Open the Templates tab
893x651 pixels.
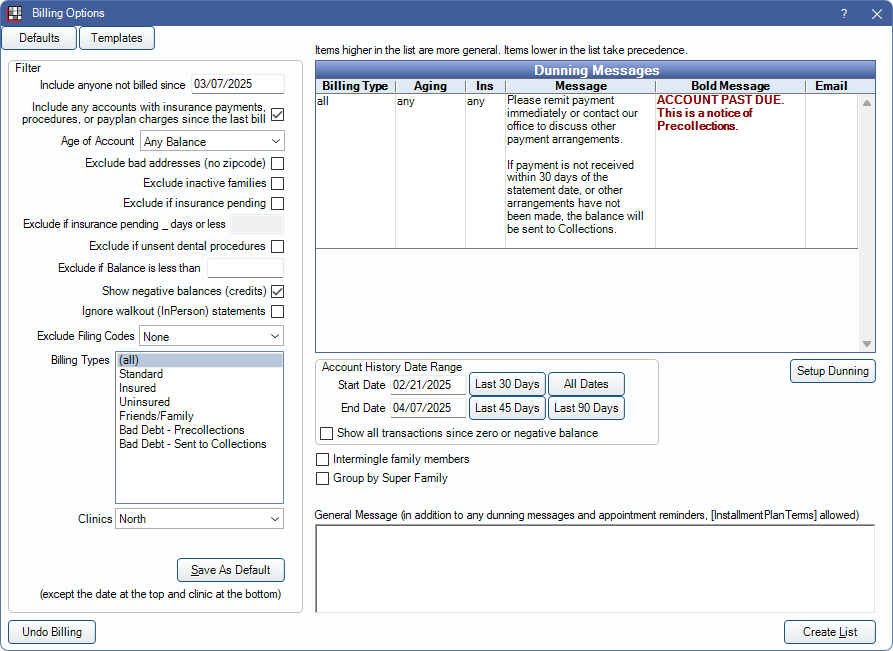tap(116, 38)
